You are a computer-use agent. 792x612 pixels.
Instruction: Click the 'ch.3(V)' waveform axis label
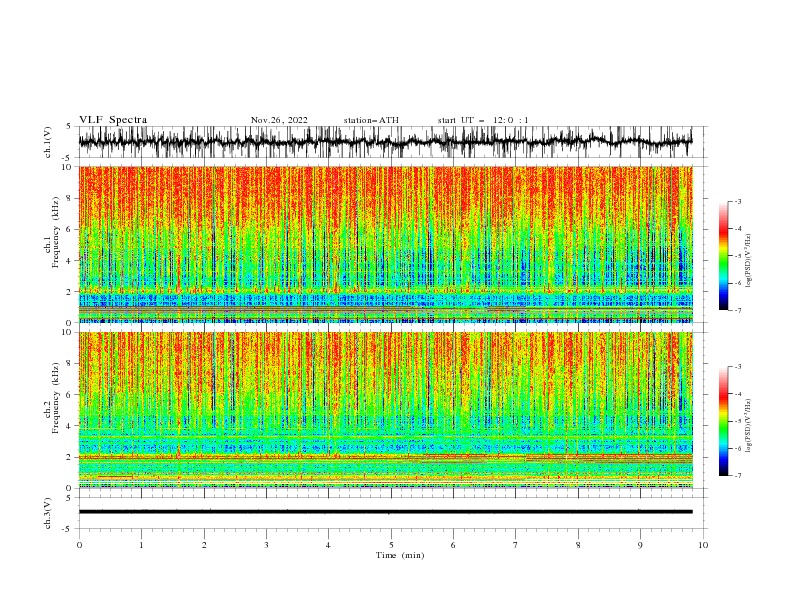(x=48, y=513)
